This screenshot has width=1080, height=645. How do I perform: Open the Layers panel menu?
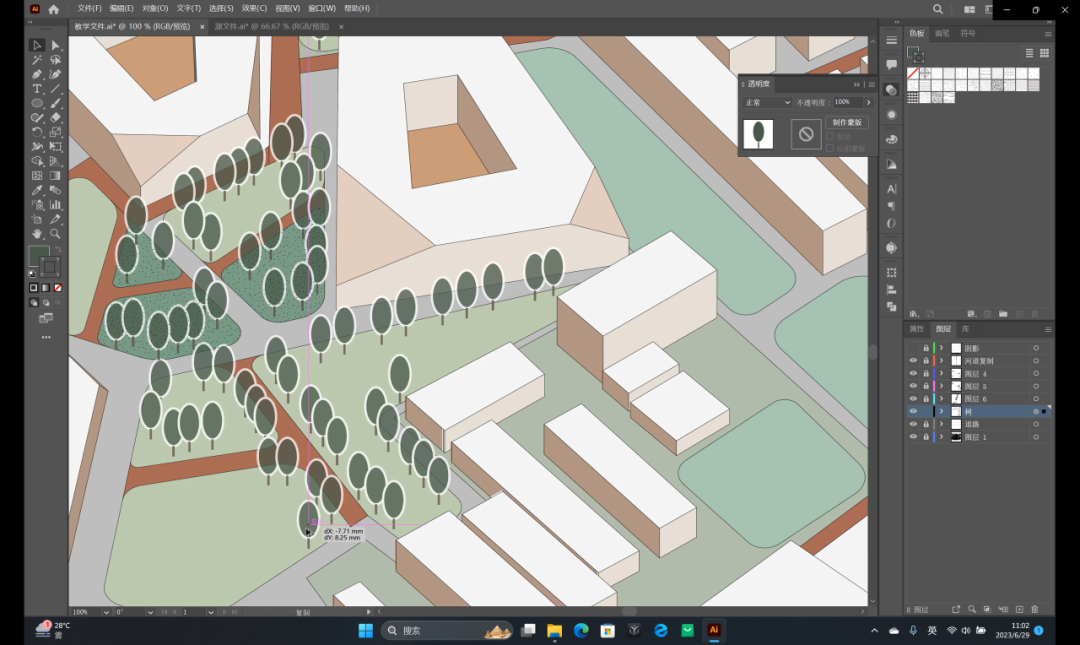(x=1048, y=329)
